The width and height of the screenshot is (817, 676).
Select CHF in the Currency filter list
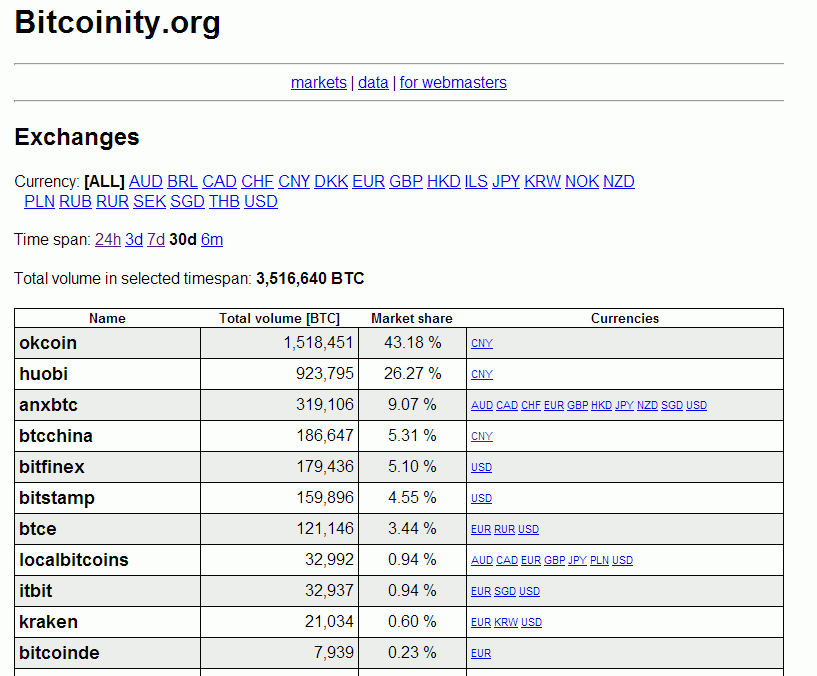pos(257,181)
